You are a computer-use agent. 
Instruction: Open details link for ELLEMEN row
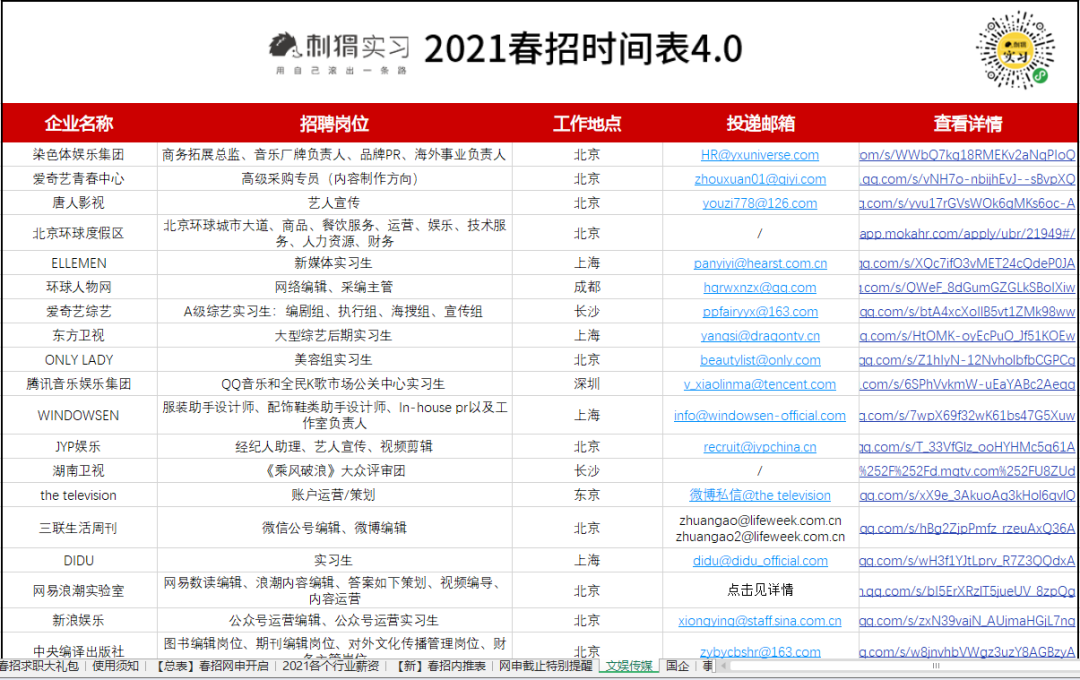coord(967,263)
